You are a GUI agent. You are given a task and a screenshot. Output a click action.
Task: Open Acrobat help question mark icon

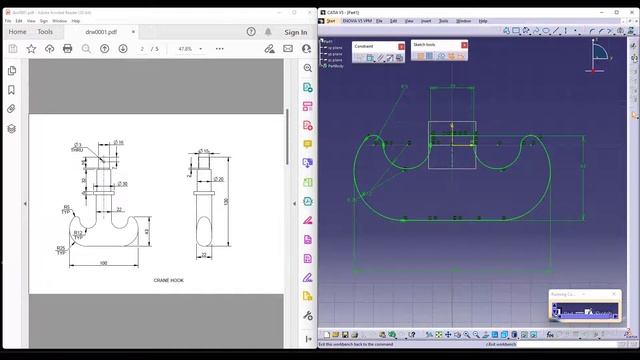pos(251,32)
